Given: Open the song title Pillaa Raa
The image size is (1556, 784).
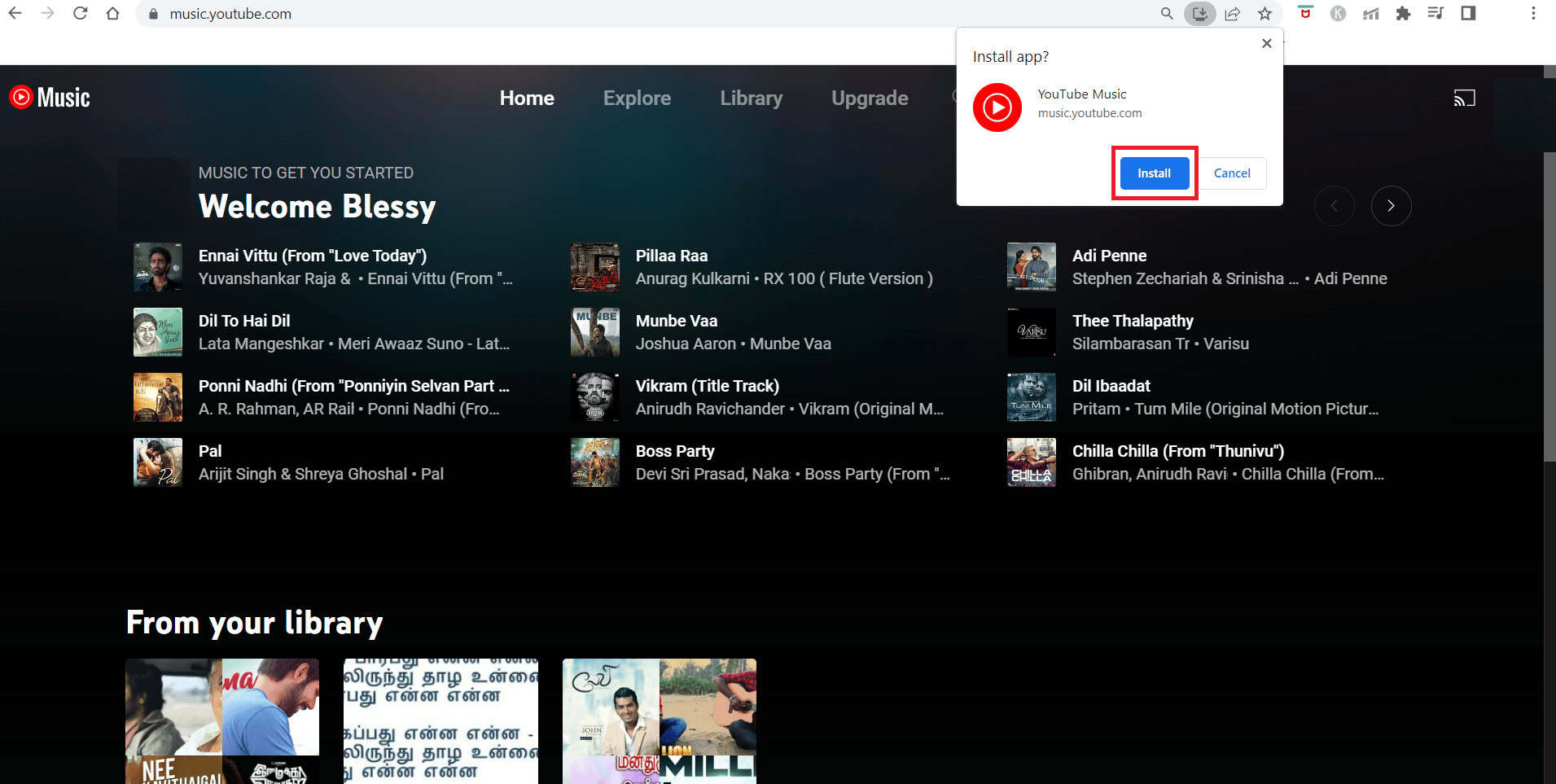Looking at the screenshot, I should coord(672,256).
